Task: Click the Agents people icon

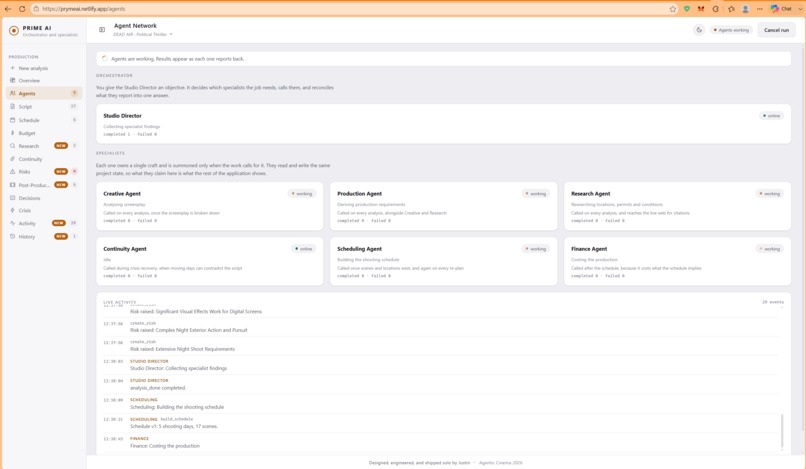Action: tap(12, 93)
